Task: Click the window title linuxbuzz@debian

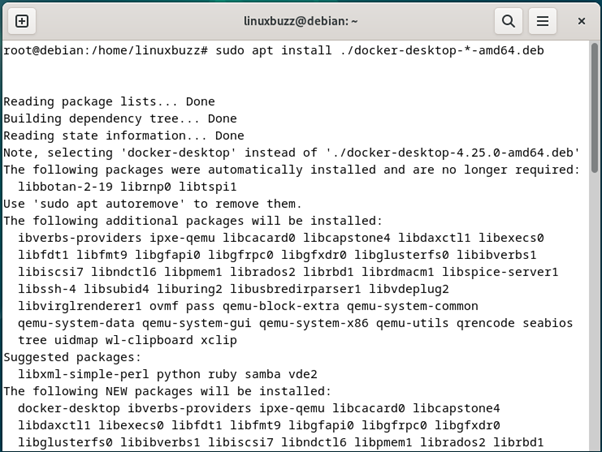Action: [301, 21]
